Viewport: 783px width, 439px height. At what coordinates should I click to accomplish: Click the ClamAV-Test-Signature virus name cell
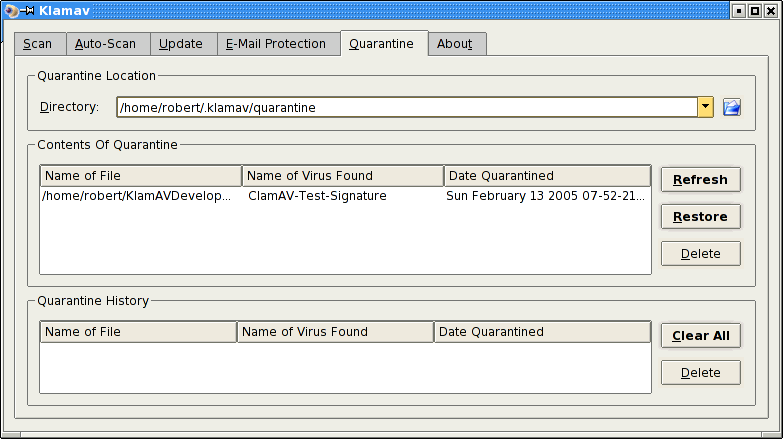[317, 196]
